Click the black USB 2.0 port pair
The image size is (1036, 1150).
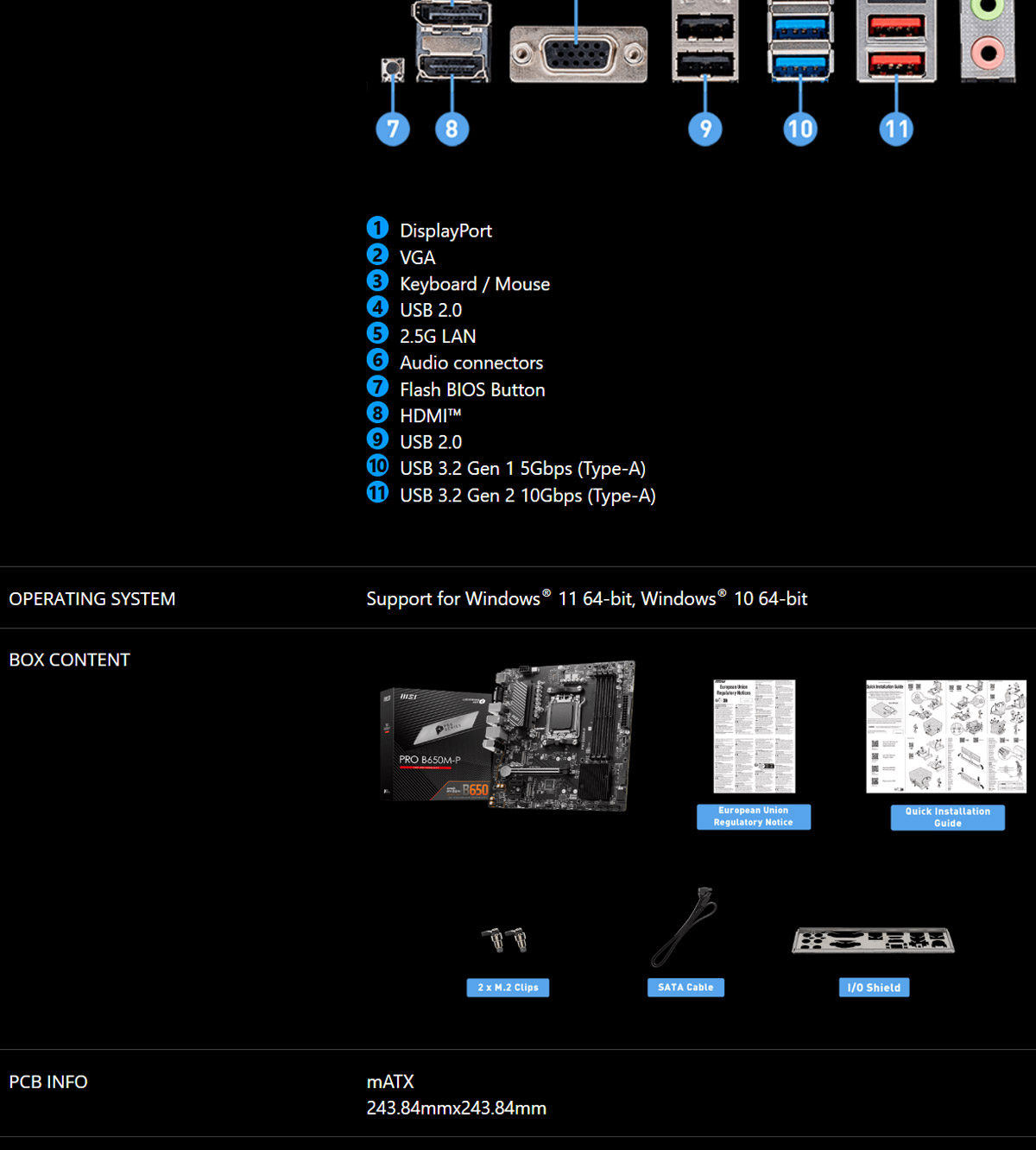[x=705, y=41]
